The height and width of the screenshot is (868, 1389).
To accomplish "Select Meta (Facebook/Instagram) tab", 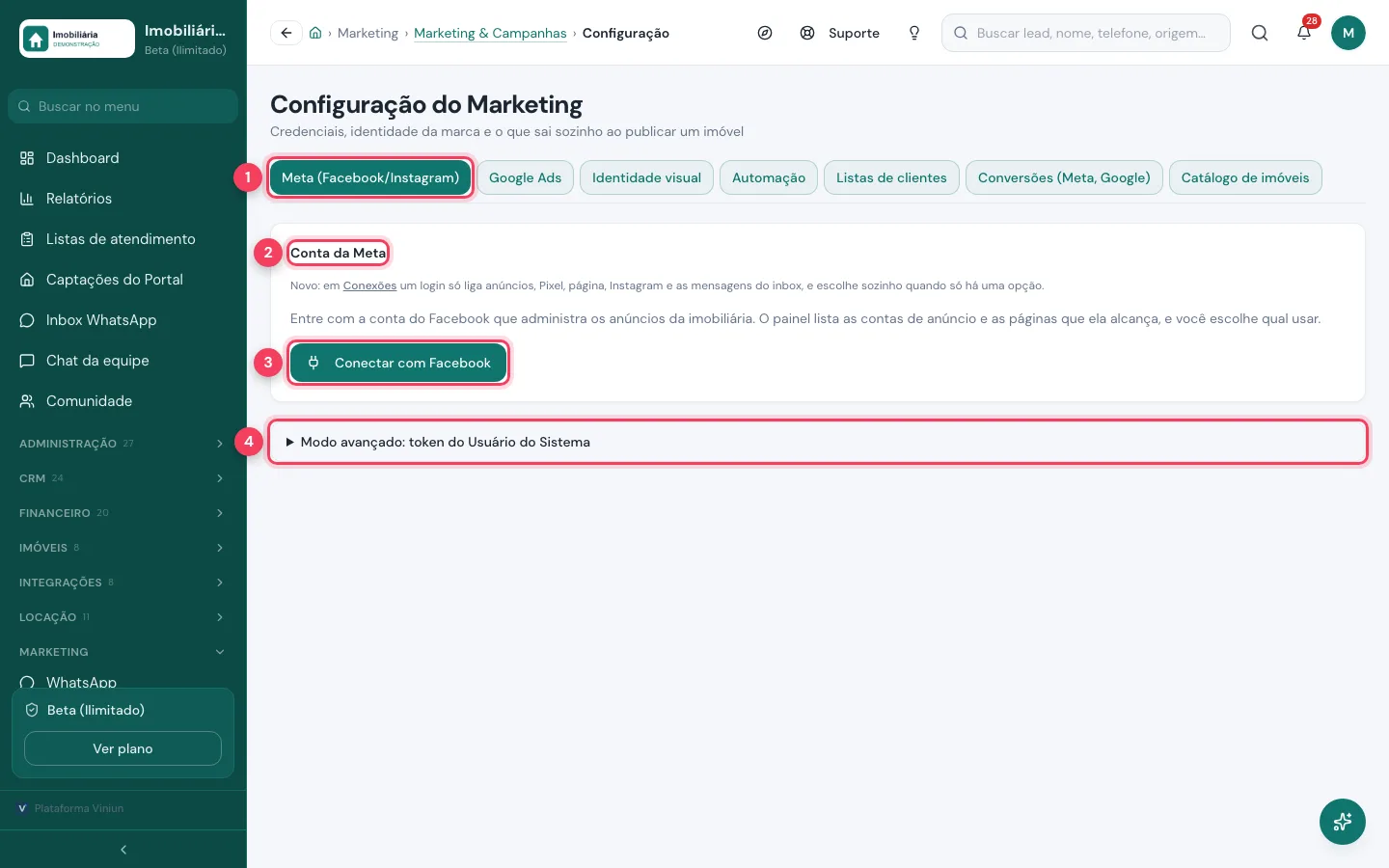I will [x=370, y=177].
